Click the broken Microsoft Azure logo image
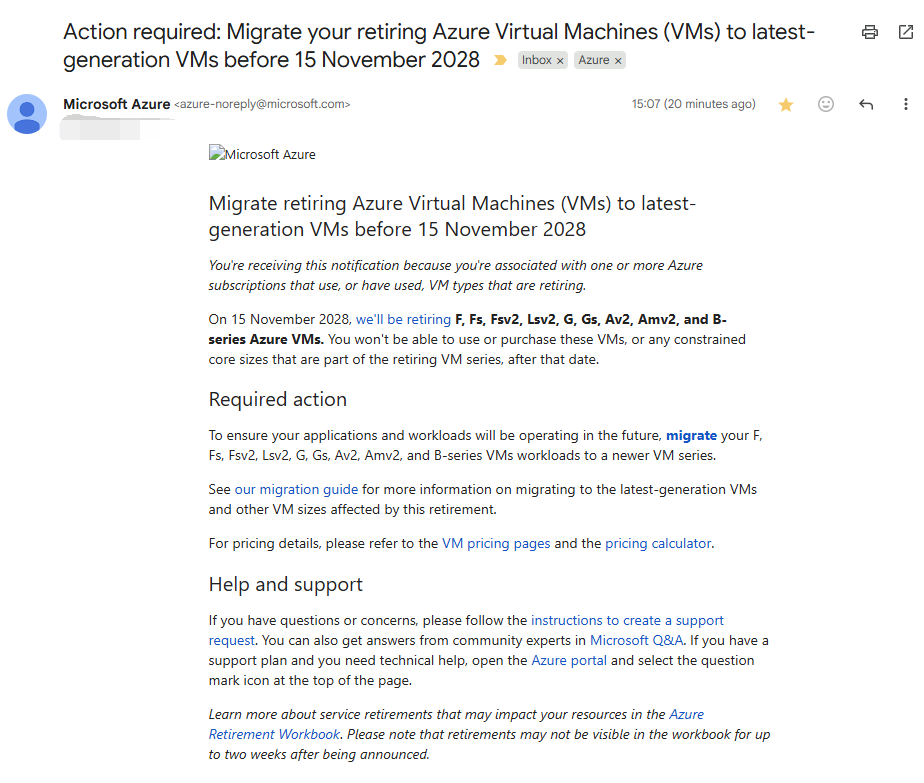This screenshot has width=924, height=783. pyautogui.click(x=262, y=154)
